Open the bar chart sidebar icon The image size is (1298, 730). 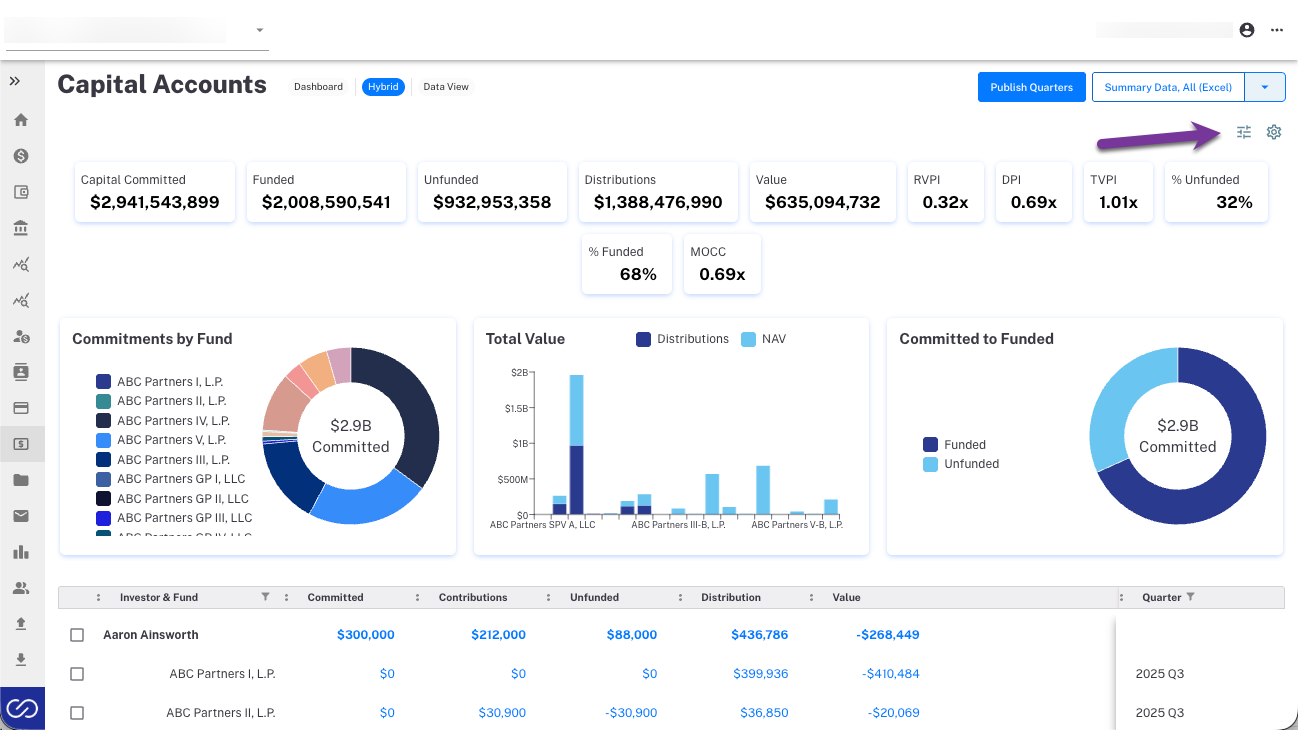pyautogui.click(x=21, y=552)
